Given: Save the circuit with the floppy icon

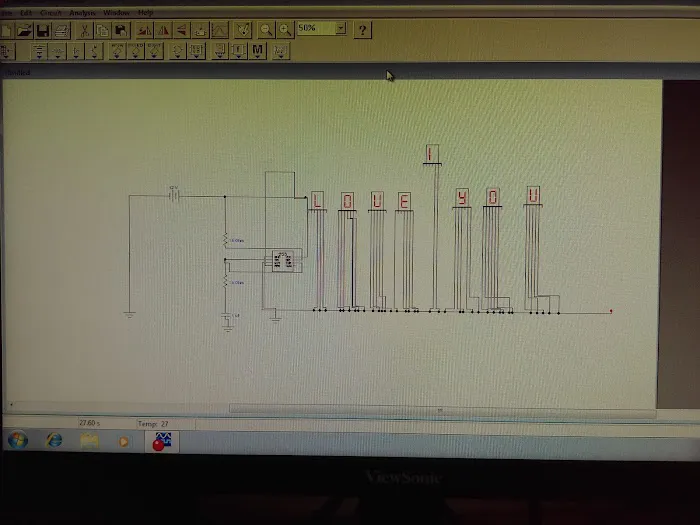Looking at the screenshot, I should [x=43, y=30].
